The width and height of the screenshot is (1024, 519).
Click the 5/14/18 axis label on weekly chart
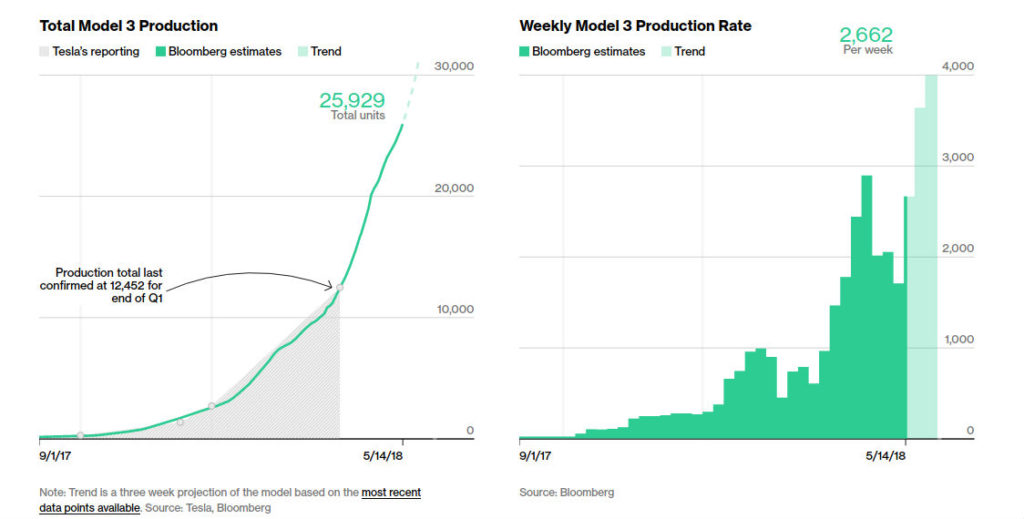(886, 456)
